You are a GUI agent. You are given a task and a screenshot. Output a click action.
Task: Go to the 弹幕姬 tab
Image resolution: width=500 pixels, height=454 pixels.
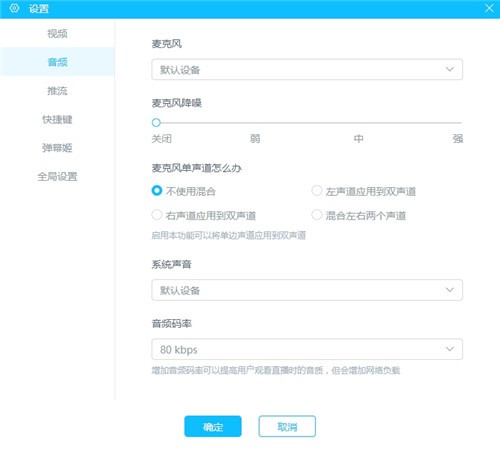coord(57,148)
